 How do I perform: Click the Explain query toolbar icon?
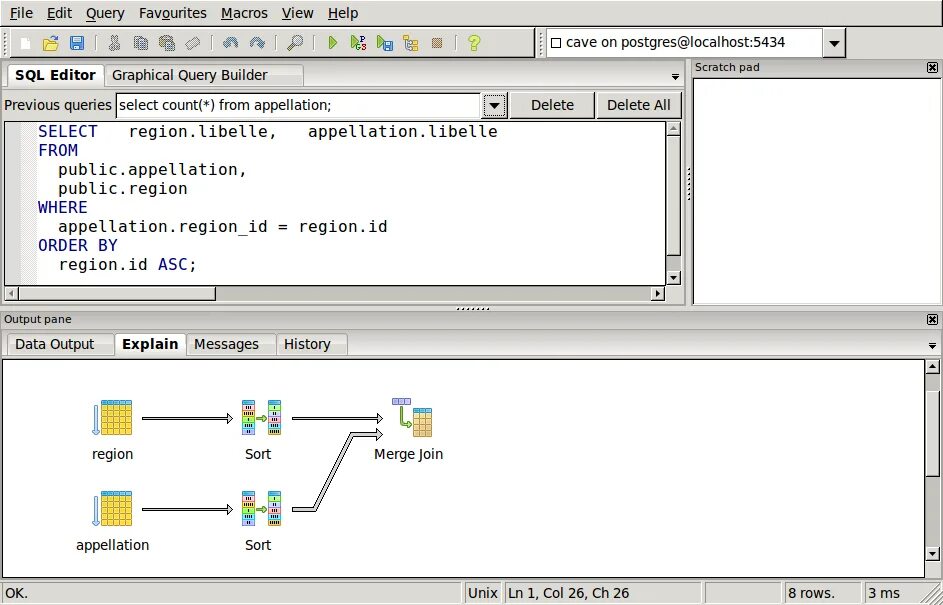[411, 43]
